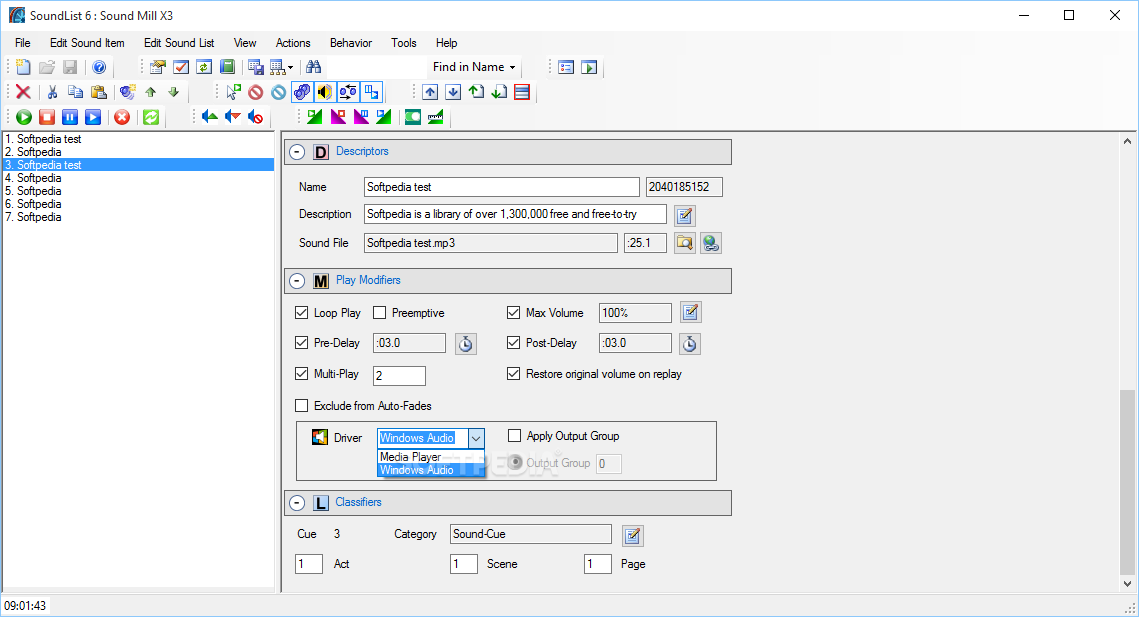
Task: Open the Edit Sound Item menu
Action: point(87,43)
